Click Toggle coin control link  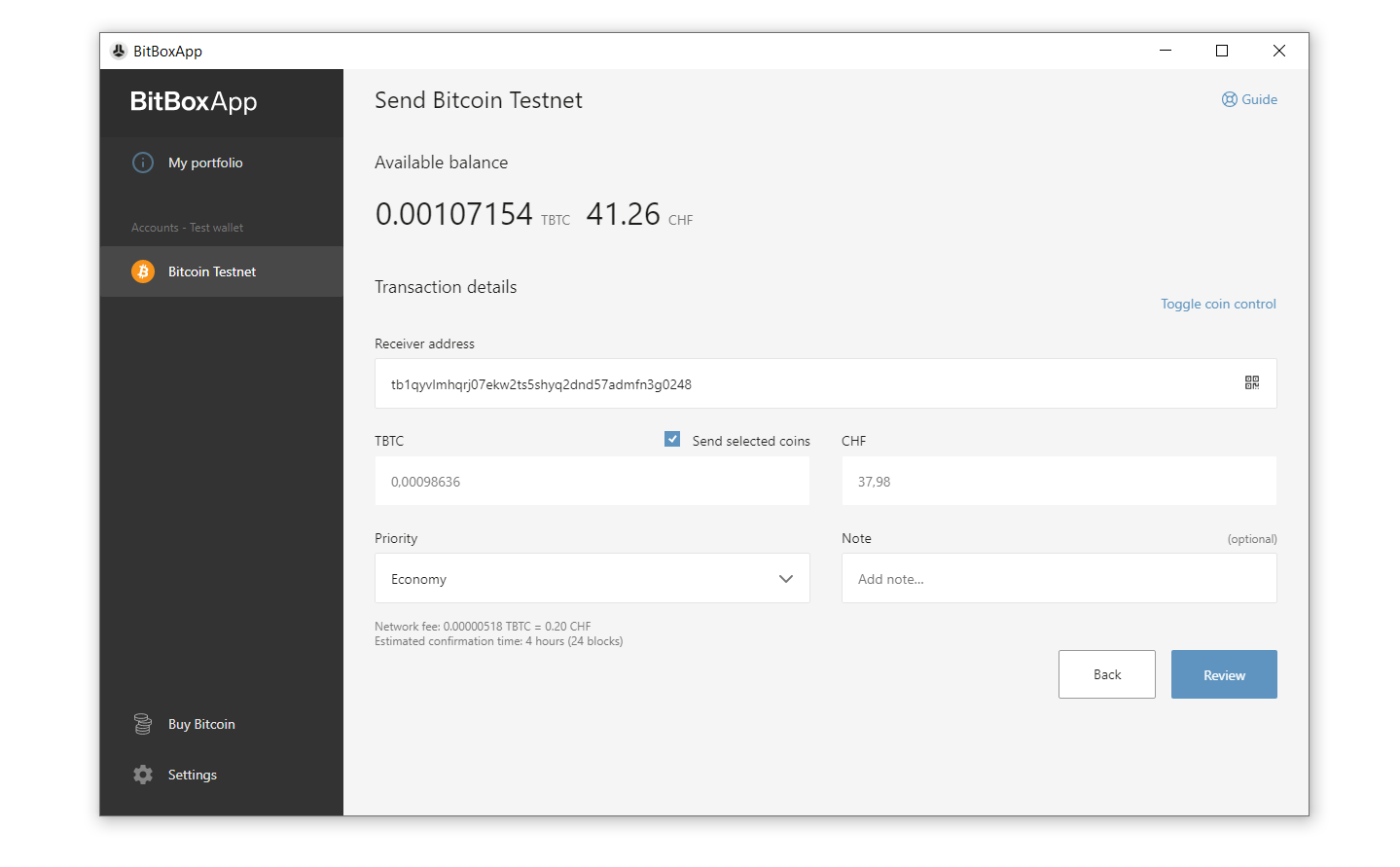point(1218,304)
